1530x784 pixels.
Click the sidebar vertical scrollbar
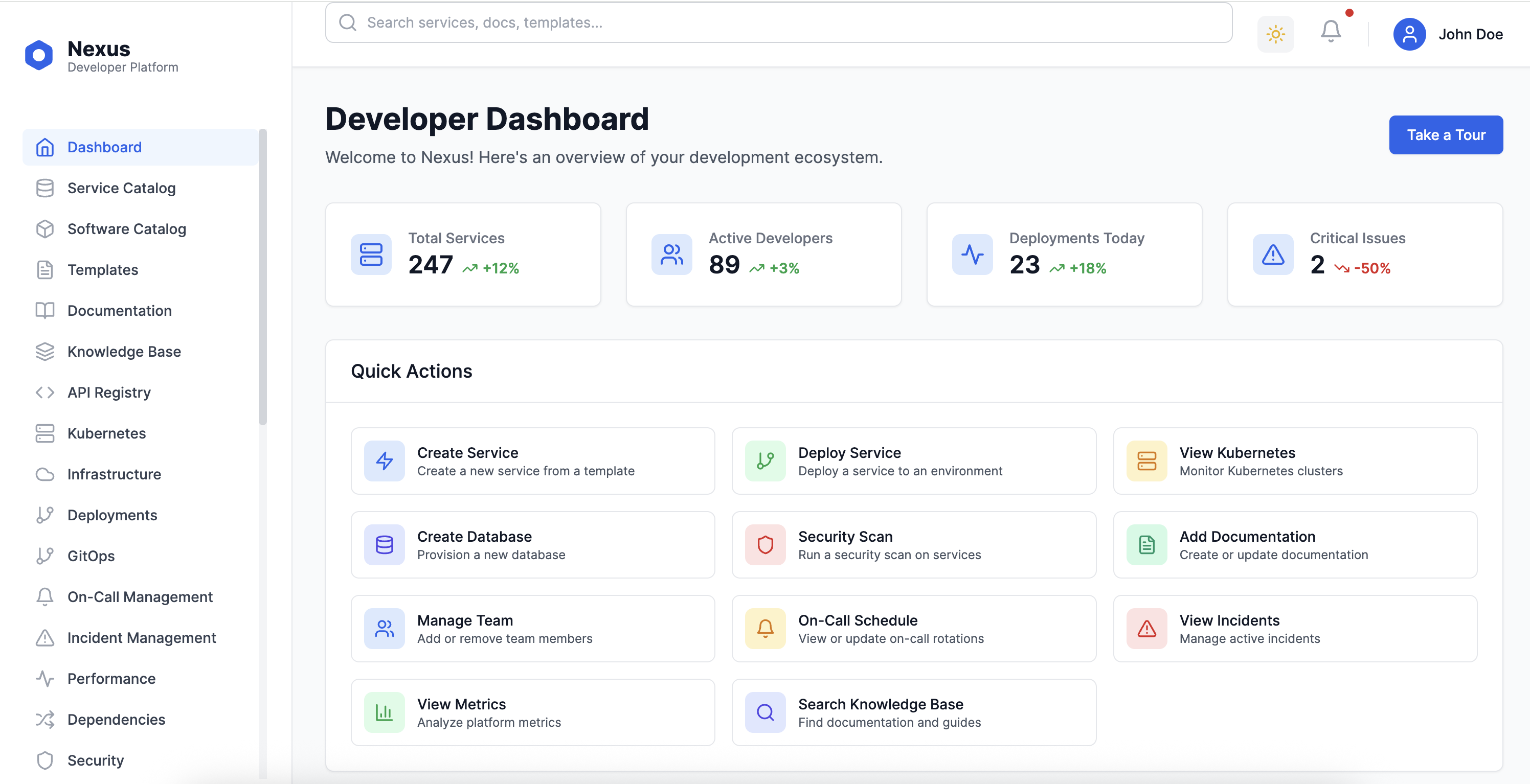pos(262,277)
